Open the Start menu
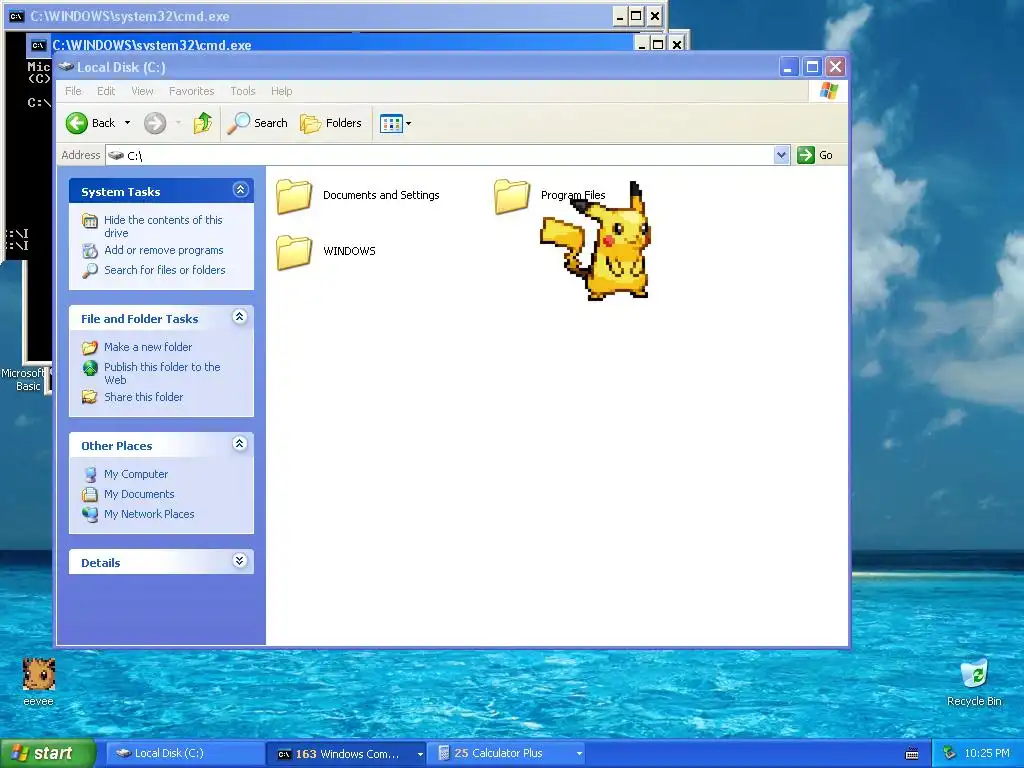The image size is (1024, 768). coord(47,753)
